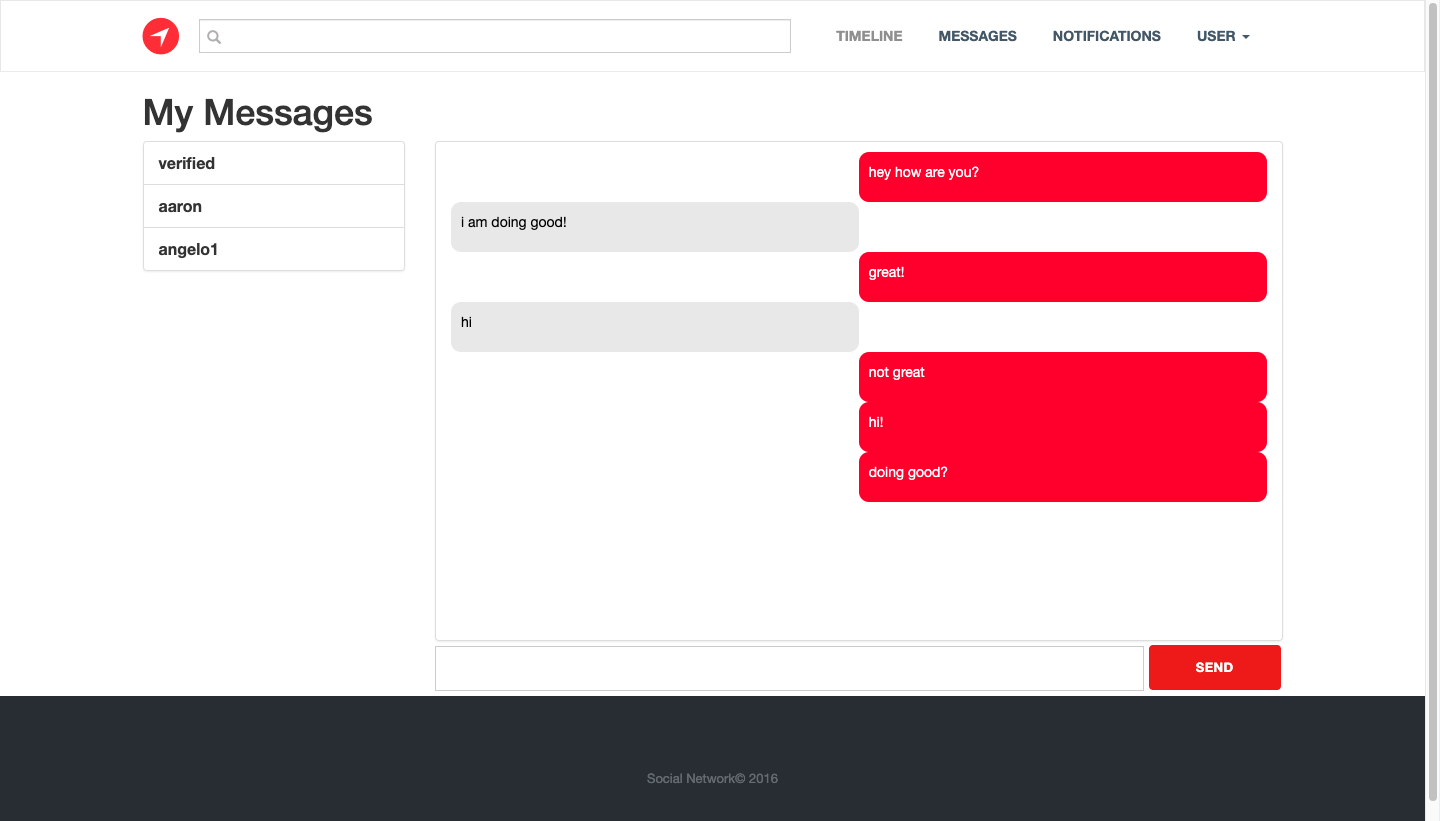The width and height of the screenshot is (1440, 821).
Task: Click the 'My Messages' heading
Action: pos(258,113)
